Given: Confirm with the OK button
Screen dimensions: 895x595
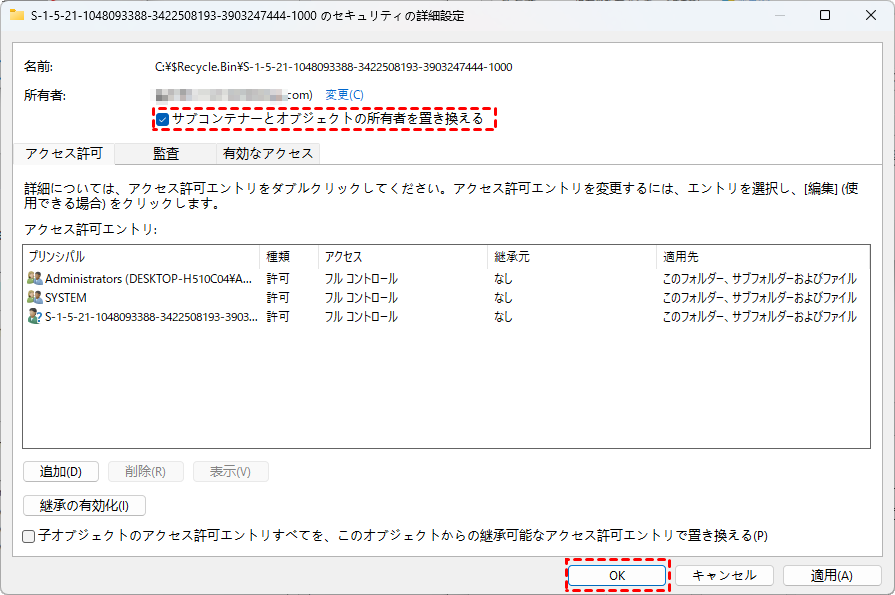Looking at the screenshot, I should 617,576.
